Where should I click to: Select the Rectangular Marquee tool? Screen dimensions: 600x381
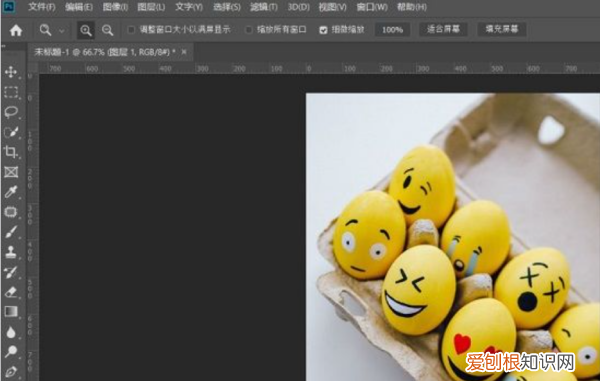pos(11,92)
